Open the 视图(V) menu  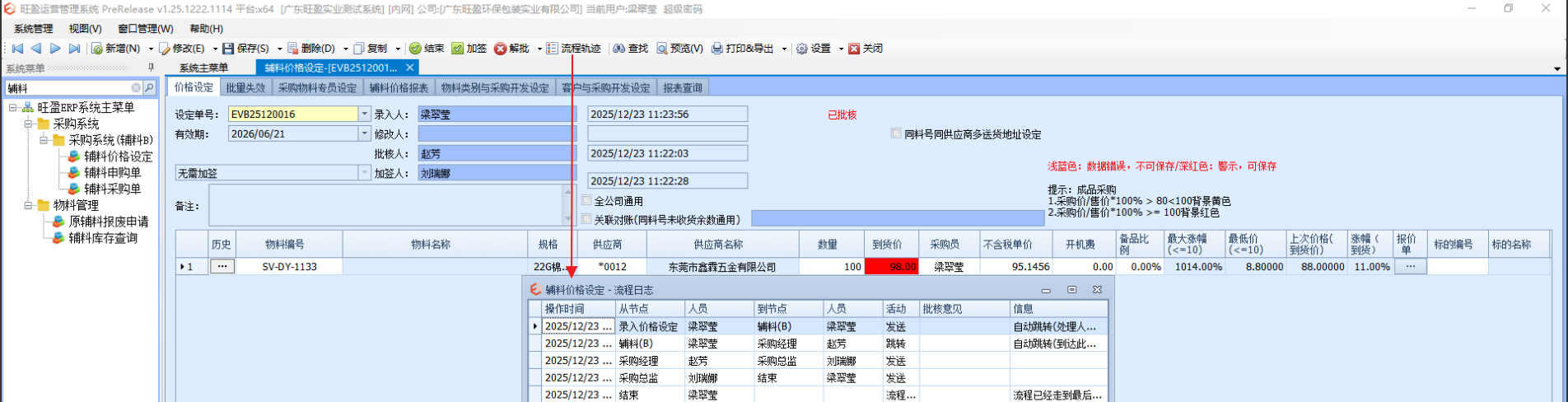pyautogui.click(x=85, y=29)
